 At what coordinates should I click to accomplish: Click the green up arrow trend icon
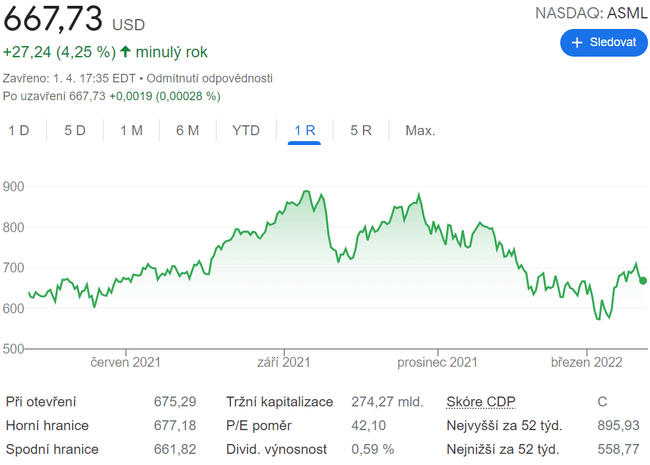[x=125, y=51]
